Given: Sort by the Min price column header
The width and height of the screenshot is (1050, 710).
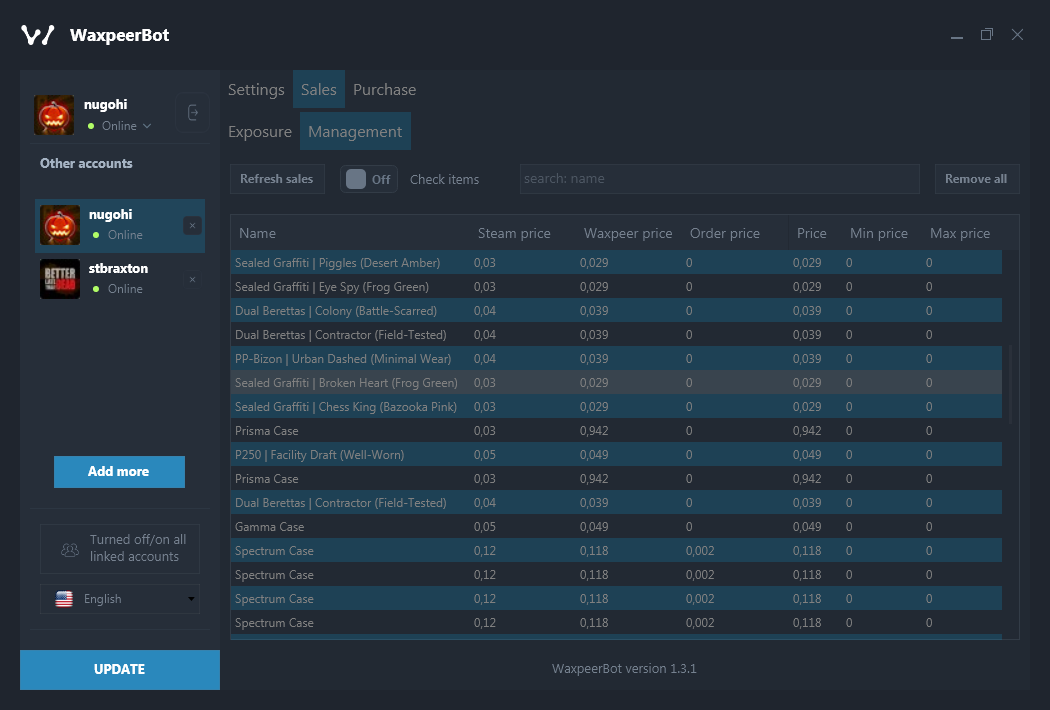Looking at the screenshot, I should point(879,233).
